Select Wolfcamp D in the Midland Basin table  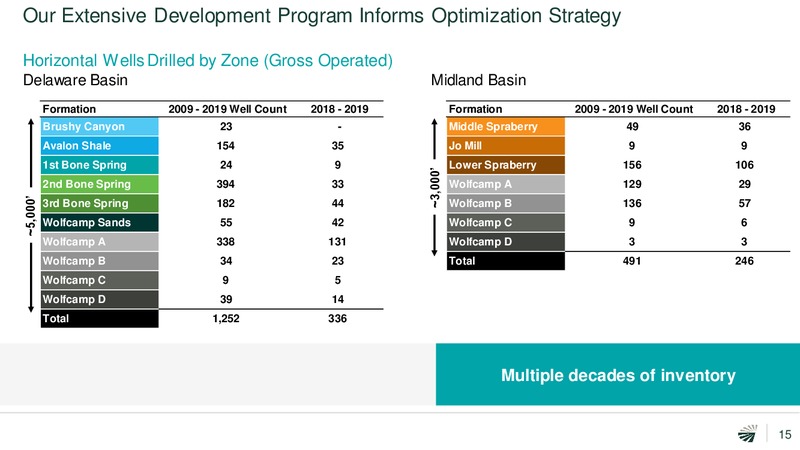[506, 242]
